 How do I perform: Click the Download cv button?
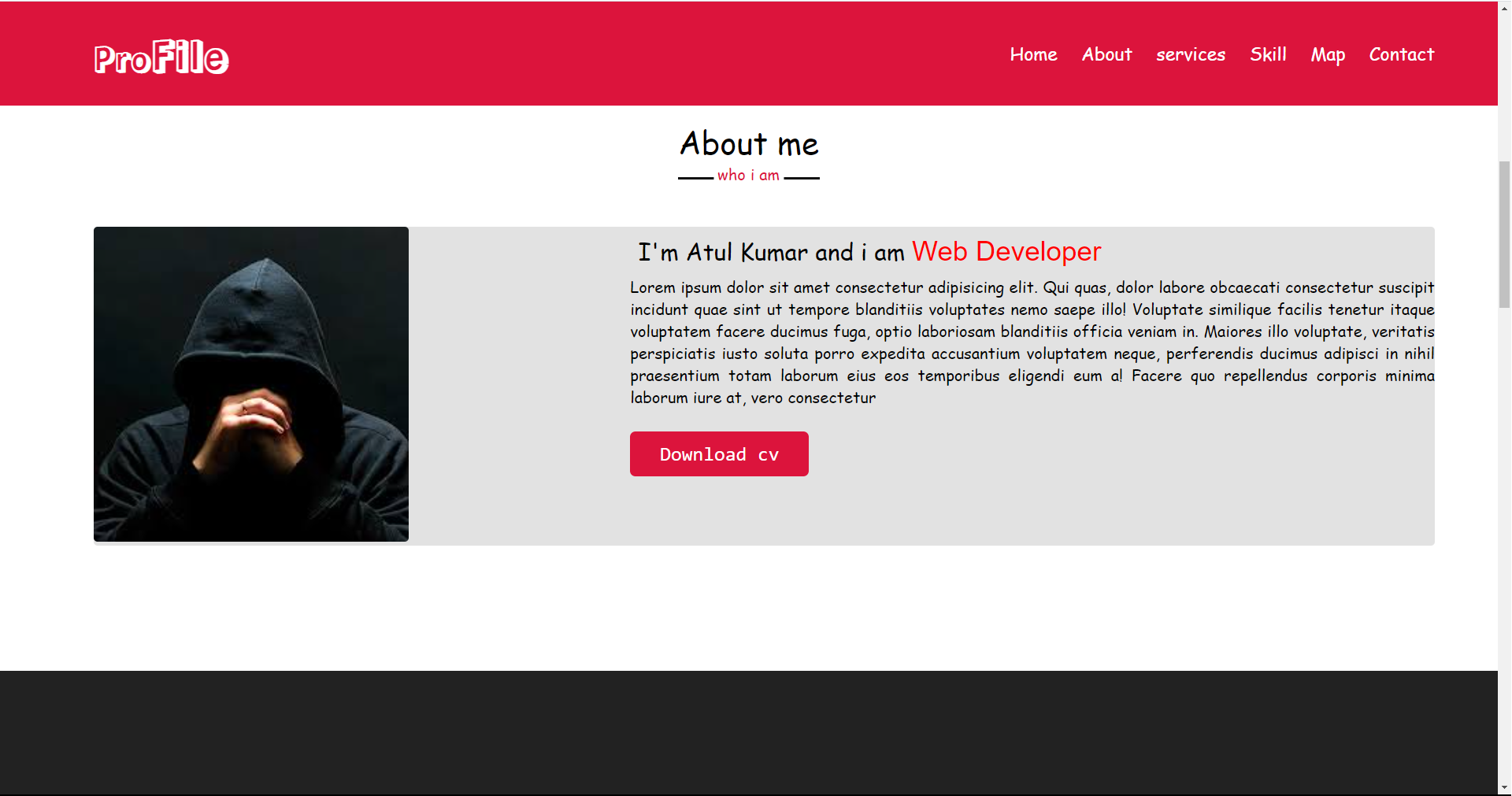click(x=718, y=454)
